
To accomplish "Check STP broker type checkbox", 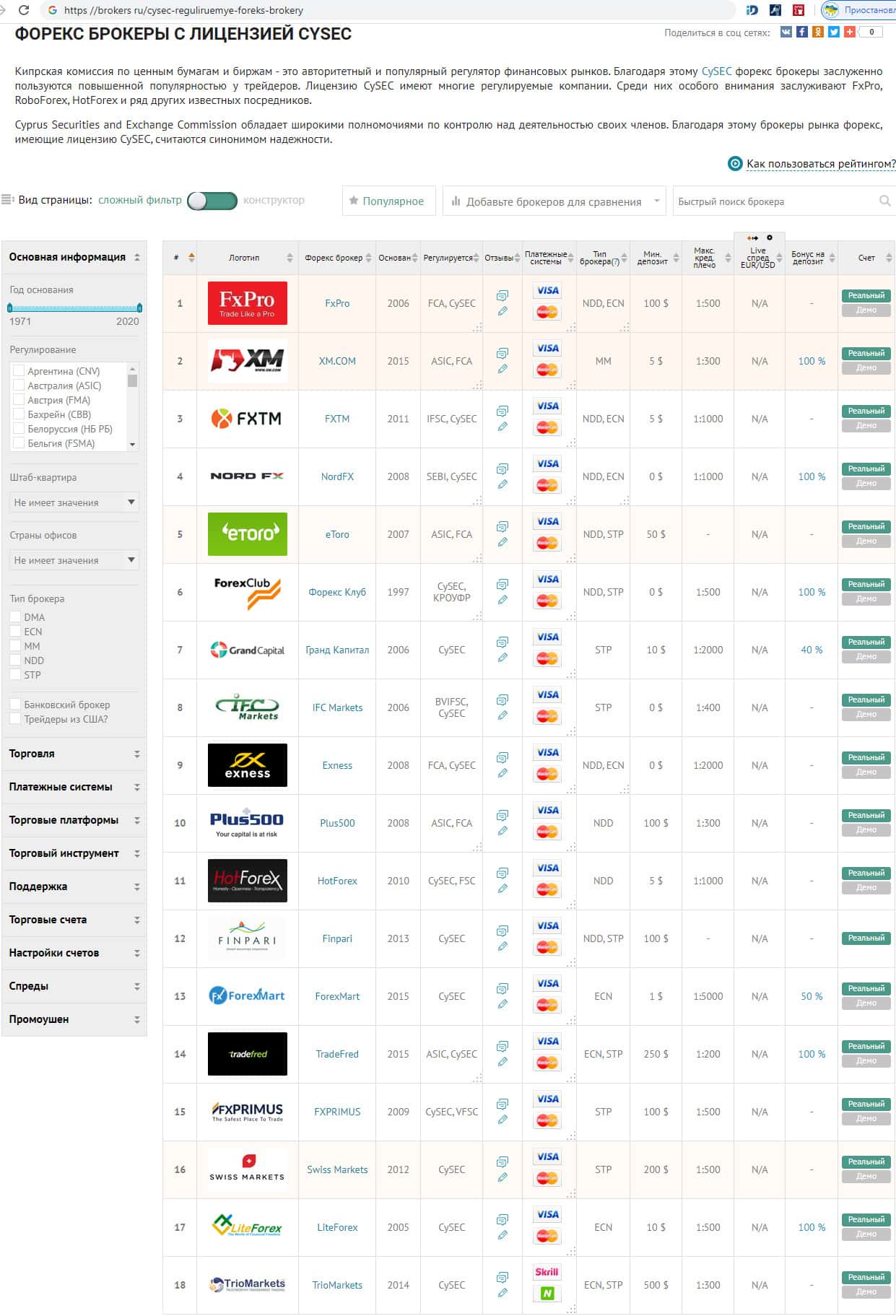I will tap(15, 674).
